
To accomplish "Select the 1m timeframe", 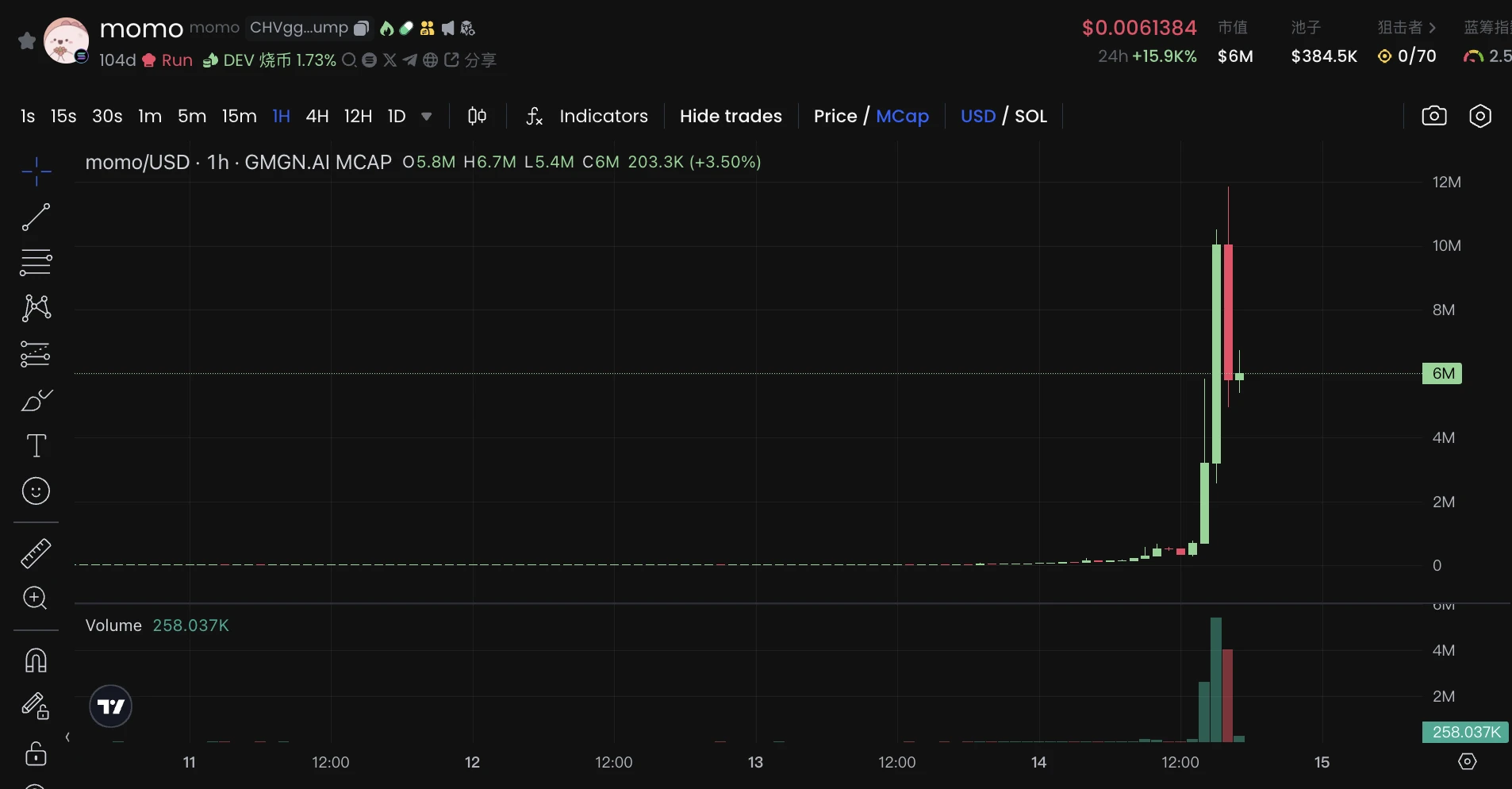I will [x=150, y=116].
